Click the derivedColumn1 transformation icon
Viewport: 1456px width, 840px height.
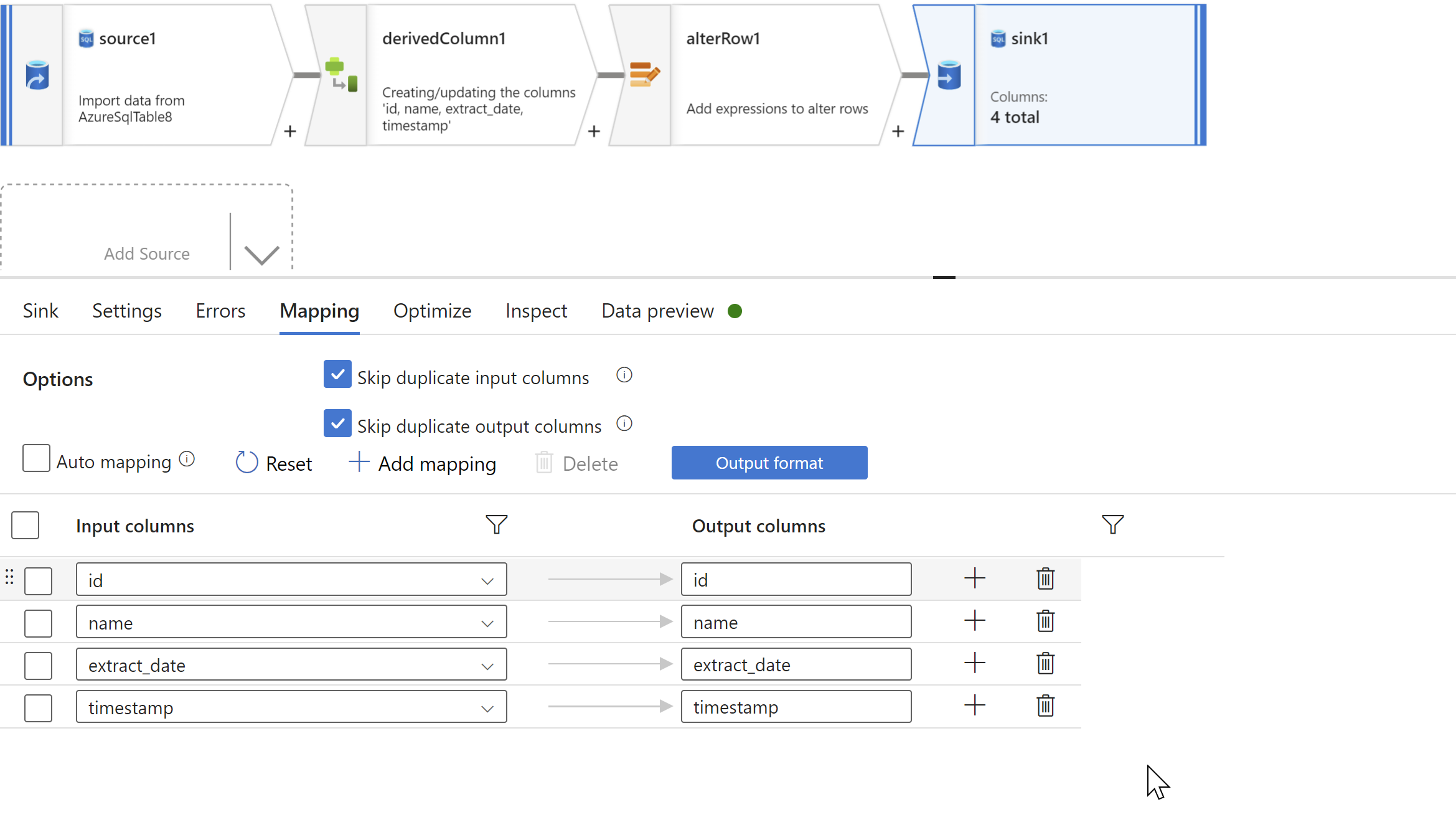click(341, 75)
